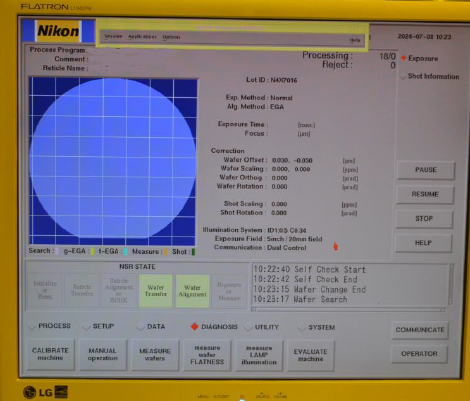Click the Shot legend color swatch

pos(193,252)
